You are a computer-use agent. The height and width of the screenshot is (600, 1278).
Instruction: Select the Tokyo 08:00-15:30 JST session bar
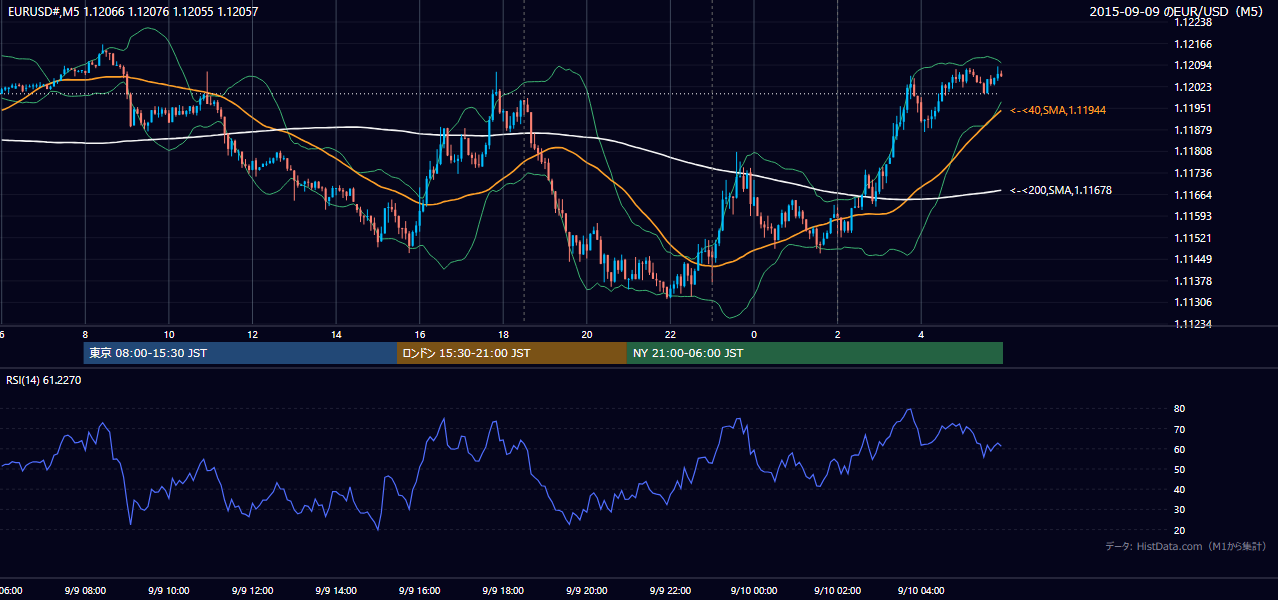click(x=240, y=353)
